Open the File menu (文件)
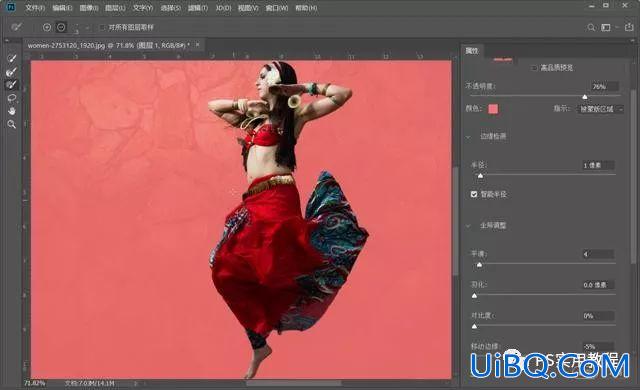640x390 pixels. (x=35, y=8)
